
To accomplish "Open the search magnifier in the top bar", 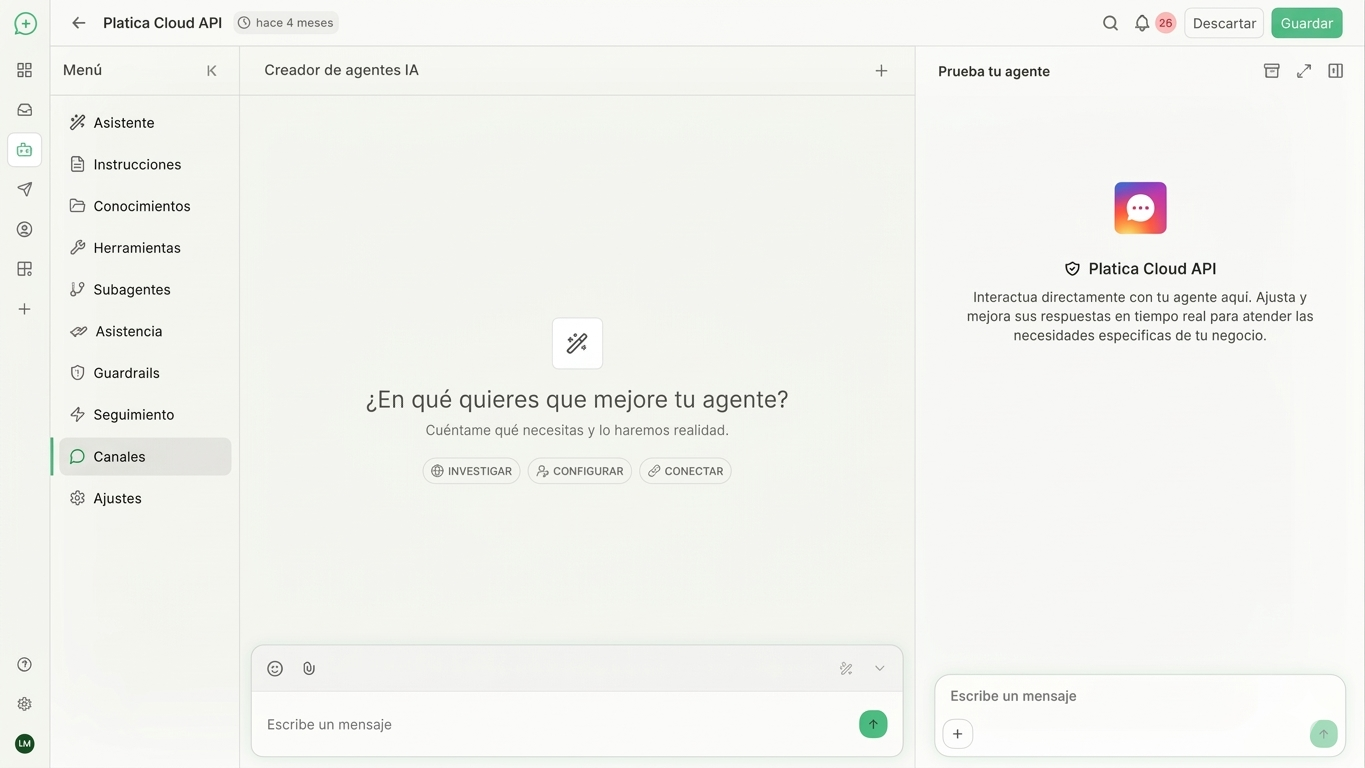I will pyautogui.click(x=1105, y=20).
